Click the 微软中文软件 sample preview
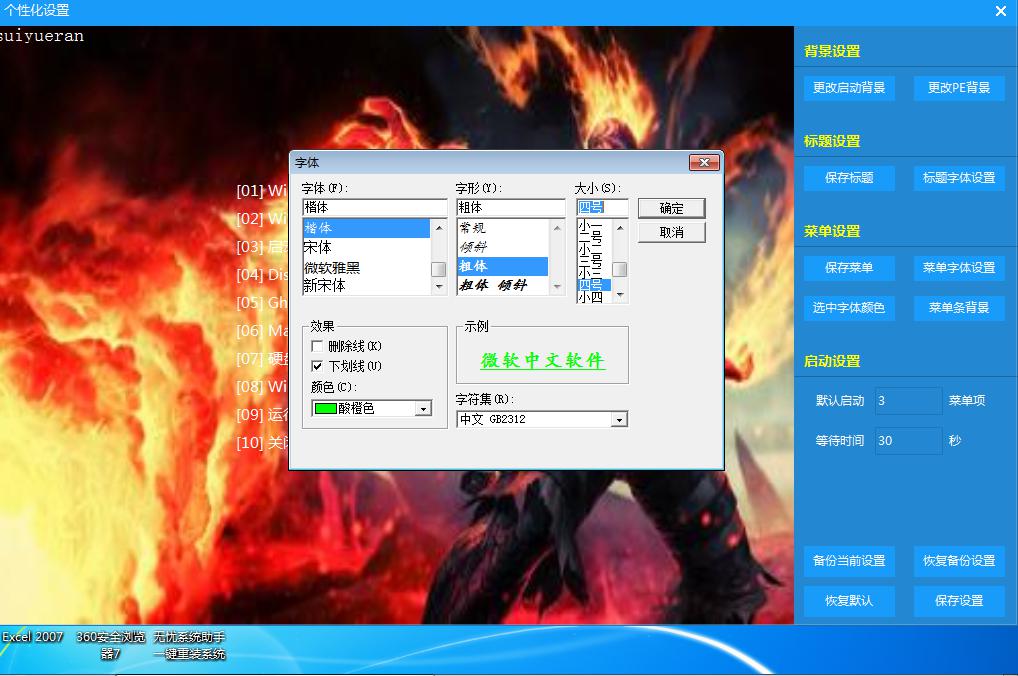This screenshot has height=676, width=1018. (543, 360)
